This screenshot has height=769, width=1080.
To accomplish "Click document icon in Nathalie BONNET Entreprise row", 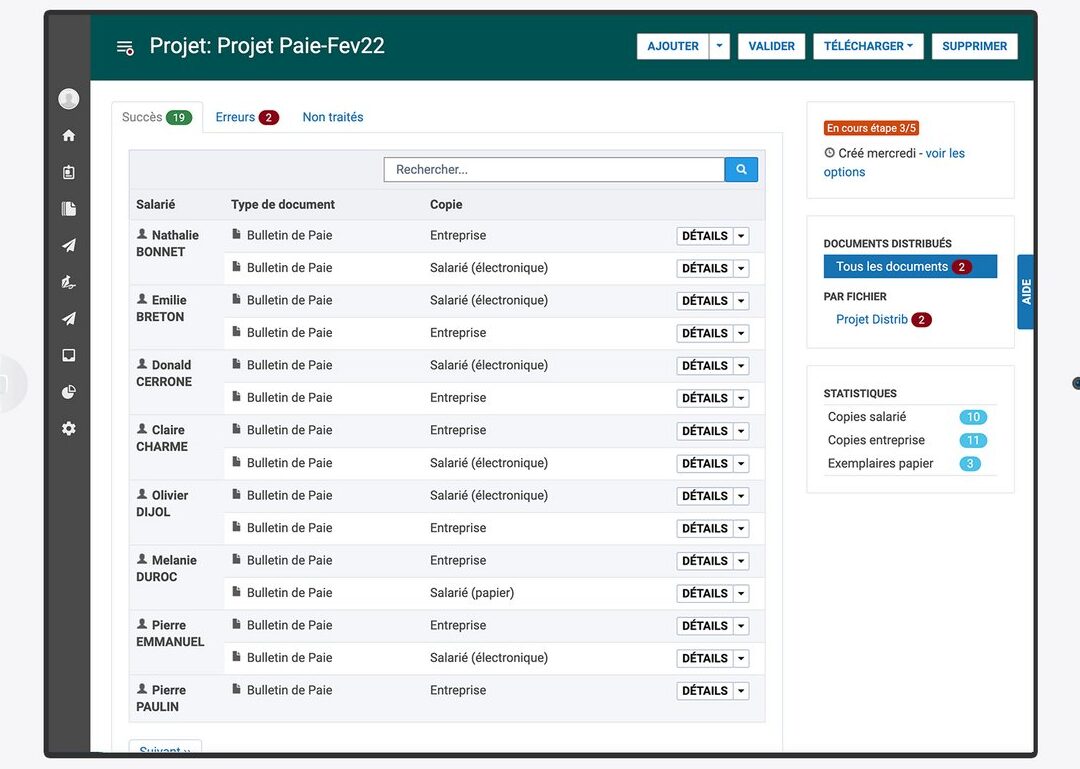I will 236,234.
